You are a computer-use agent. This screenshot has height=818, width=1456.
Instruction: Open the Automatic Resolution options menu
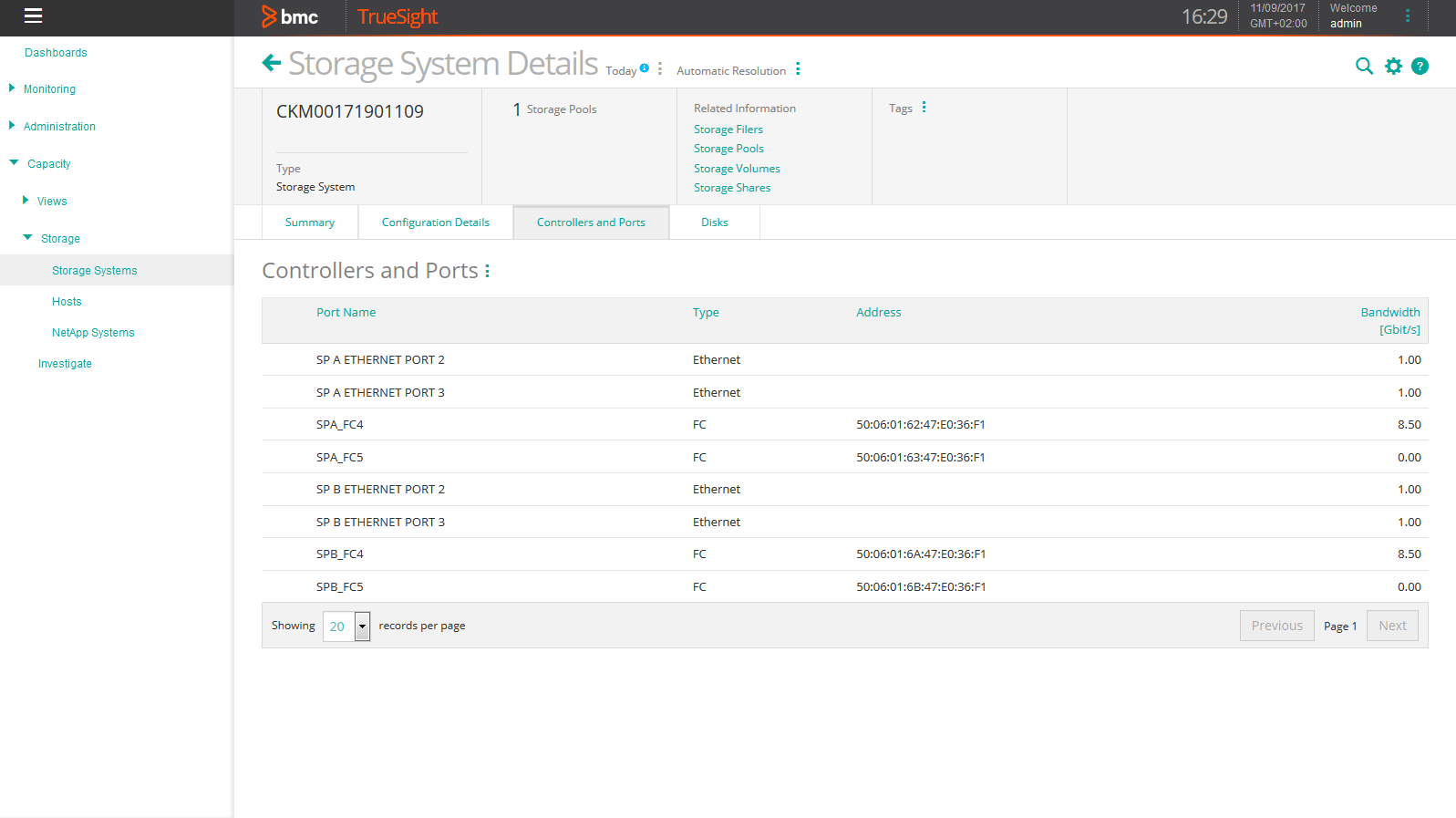[798, 69]
